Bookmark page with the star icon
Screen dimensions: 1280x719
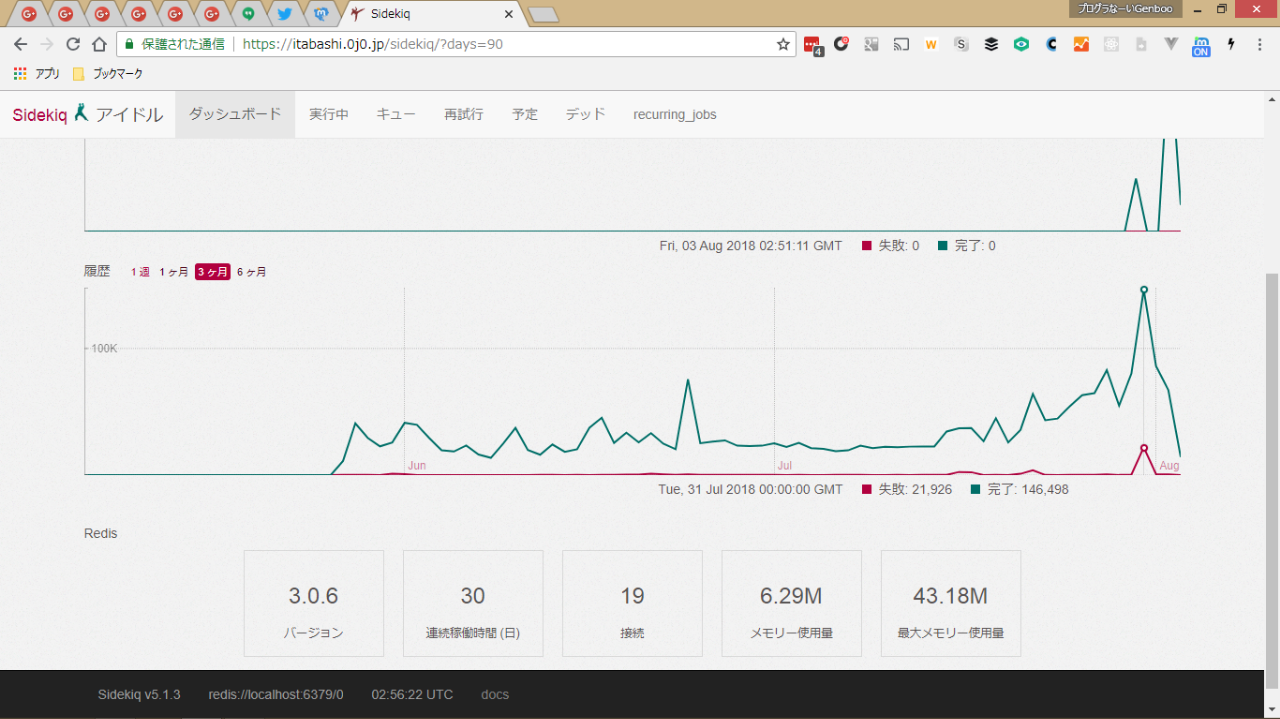tap(783, 44)
